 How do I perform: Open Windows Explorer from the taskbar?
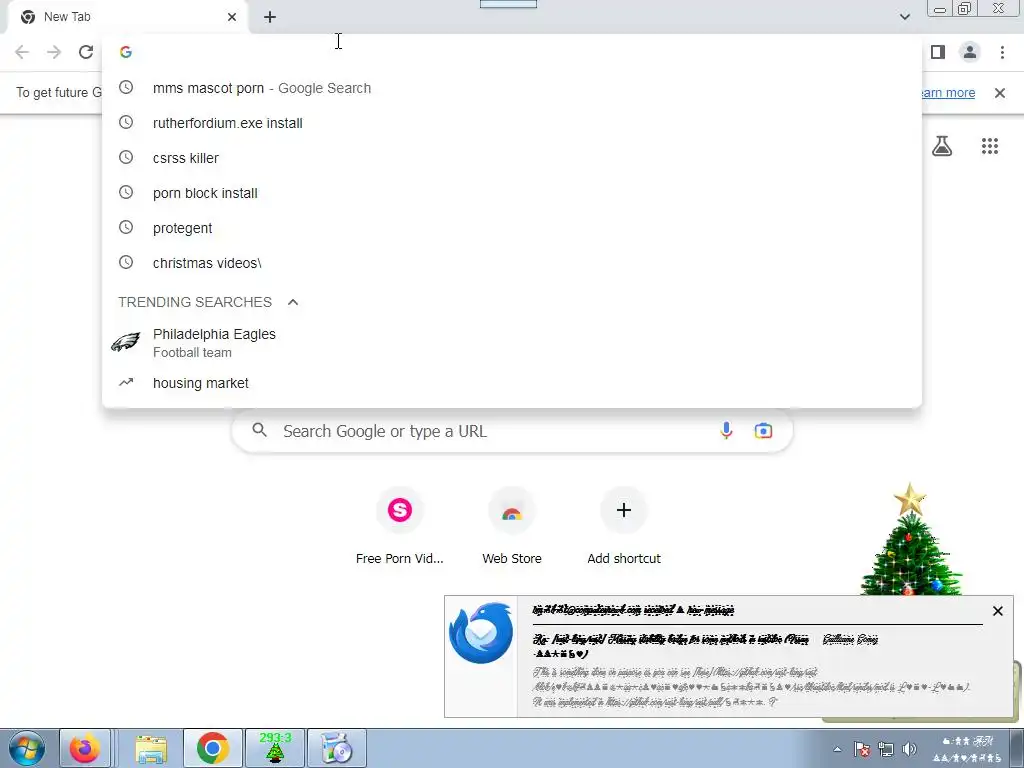pos(151,748)
